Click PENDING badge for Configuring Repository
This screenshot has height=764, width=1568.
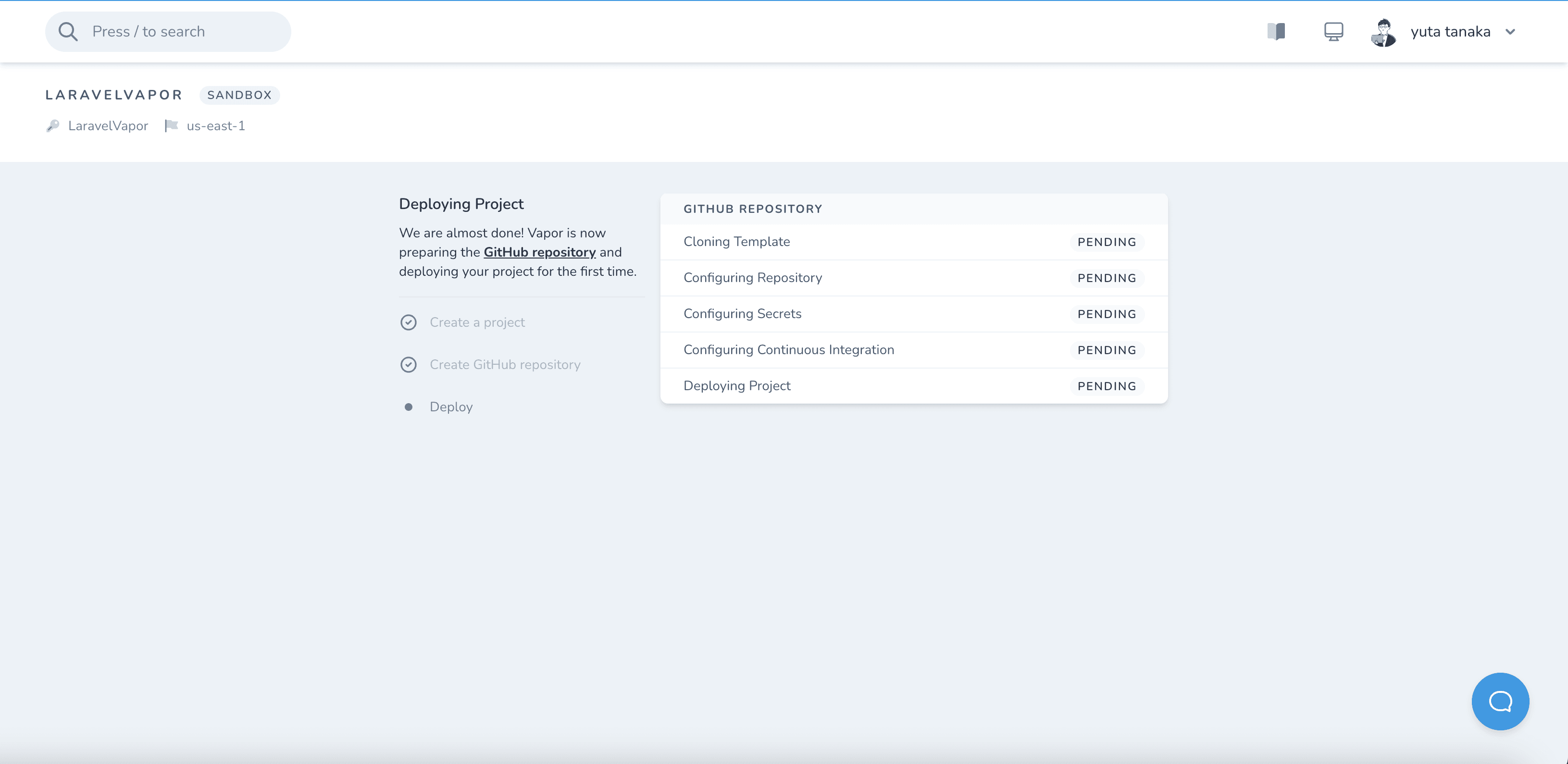pos(1107,278)
